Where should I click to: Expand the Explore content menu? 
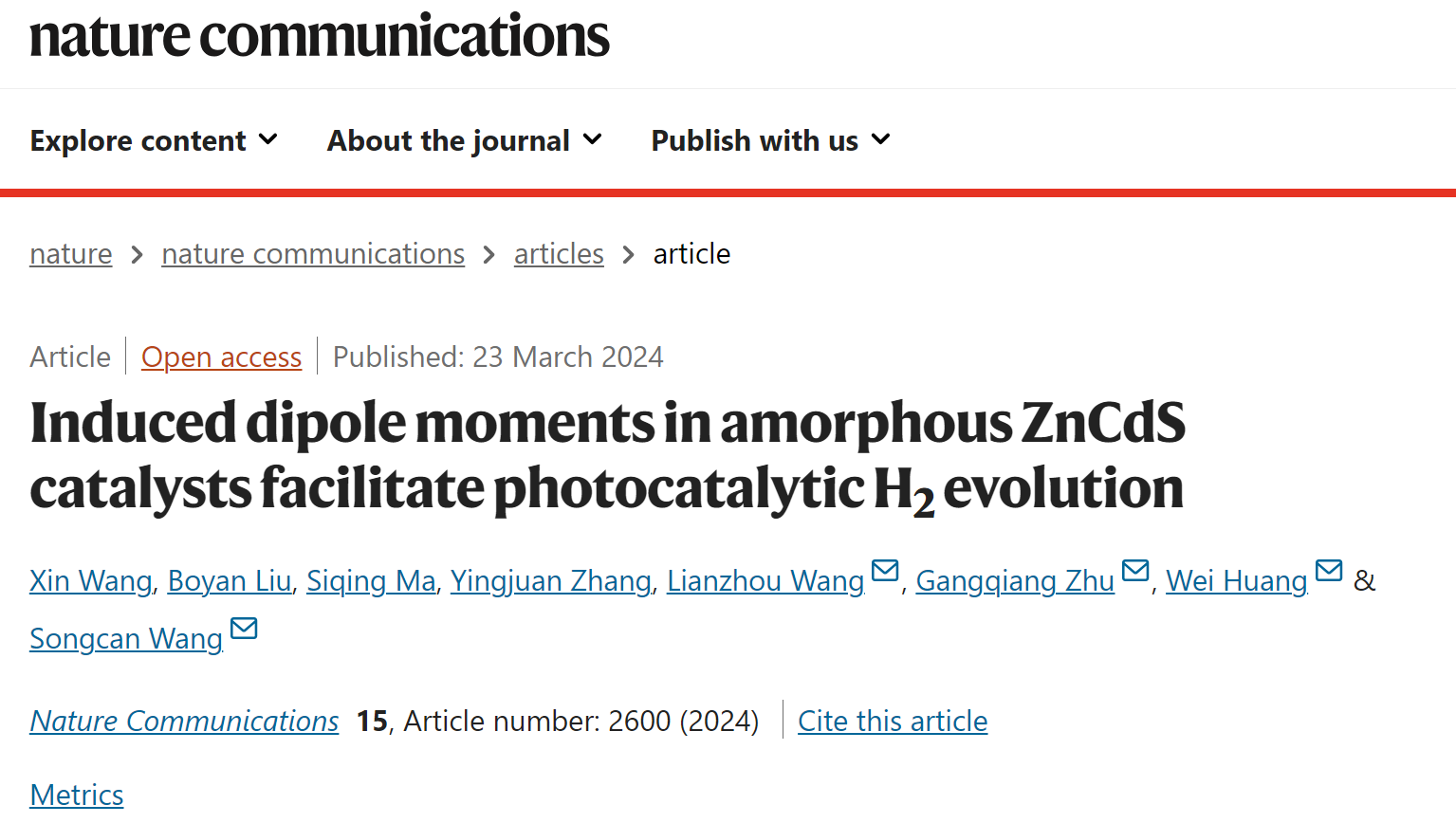pyautogui.click(x=154, y=140)
